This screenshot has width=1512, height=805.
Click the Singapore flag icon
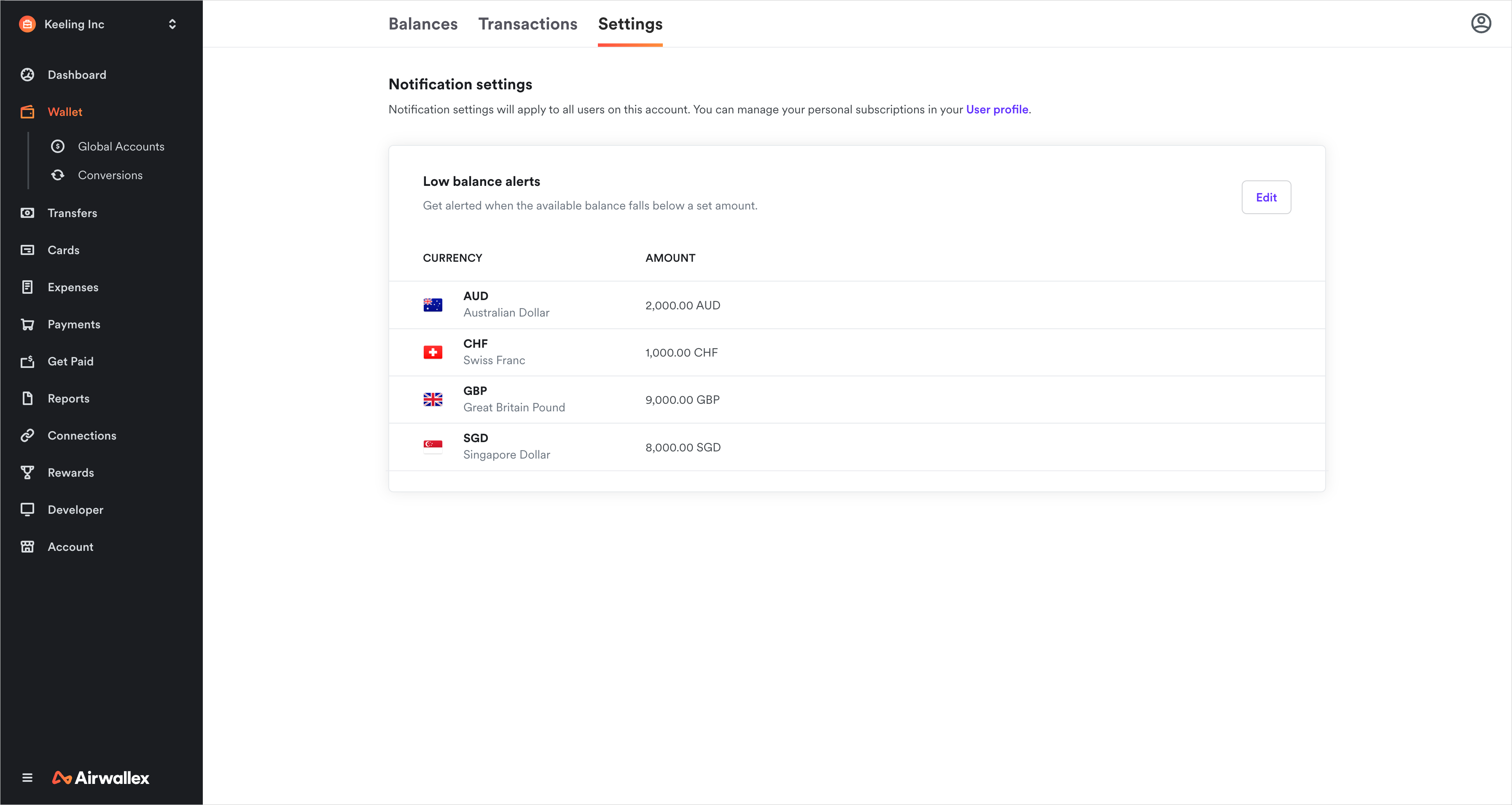click(433, 447)
